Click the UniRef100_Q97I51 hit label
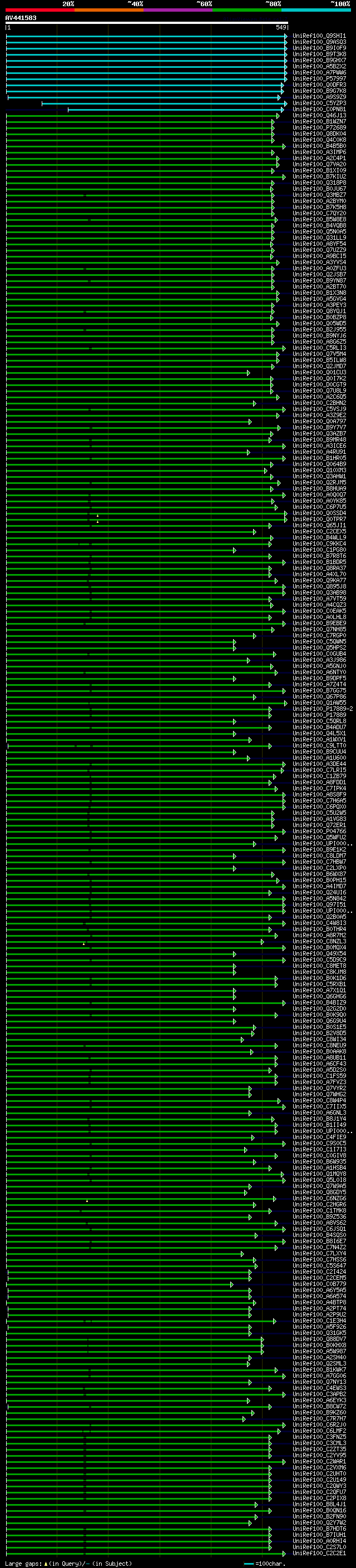The width and height of the screenshot is (356, 1568). coord(319,904)
